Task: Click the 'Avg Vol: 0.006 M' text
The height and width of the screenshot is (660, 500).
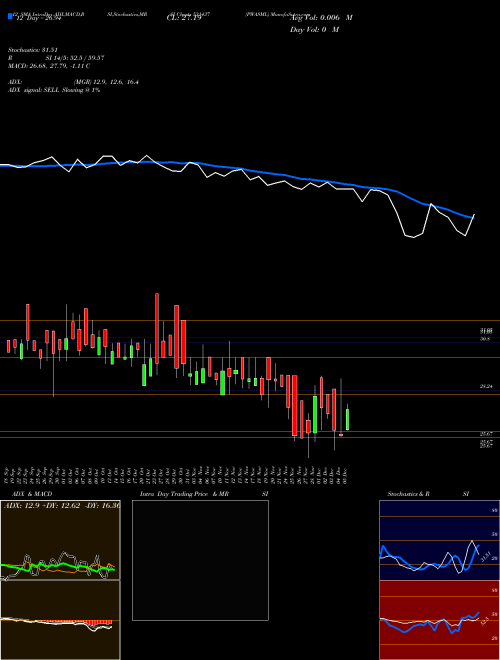Action: (x=321, y=18)
